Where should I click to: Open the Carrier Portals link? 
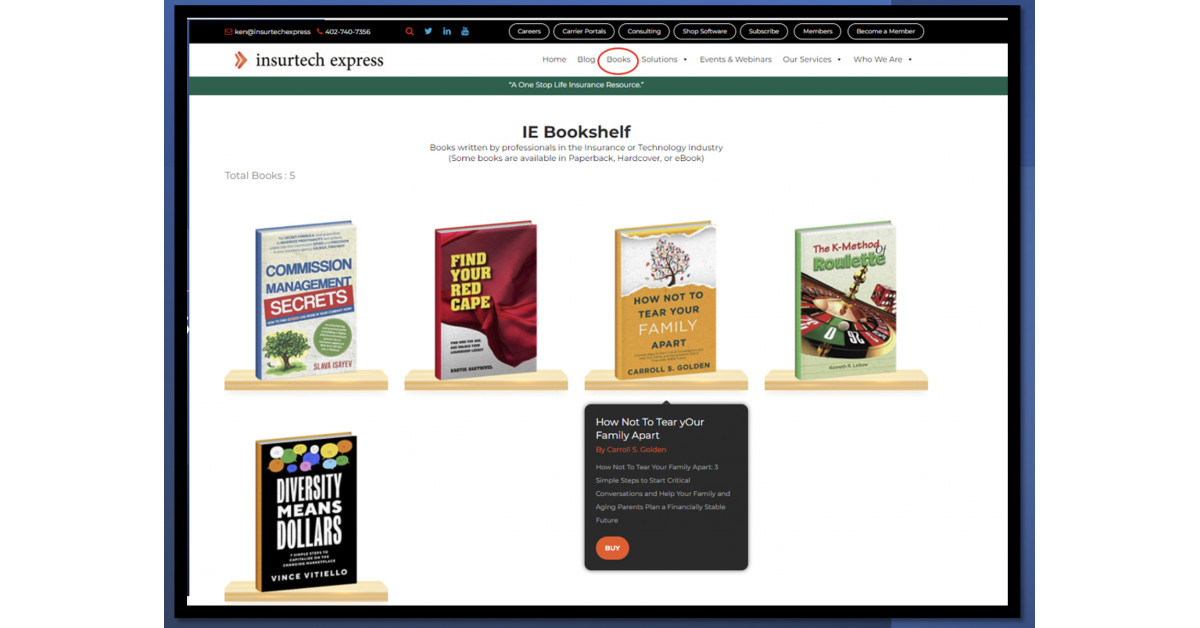(584, 31)
